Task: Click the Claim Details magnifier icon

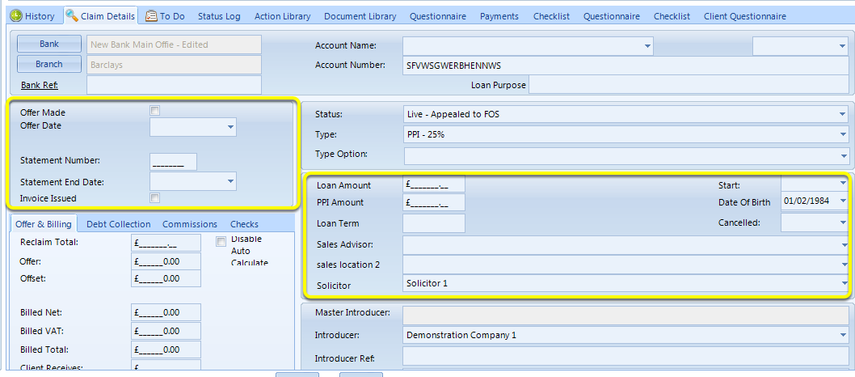Action: 71,15
